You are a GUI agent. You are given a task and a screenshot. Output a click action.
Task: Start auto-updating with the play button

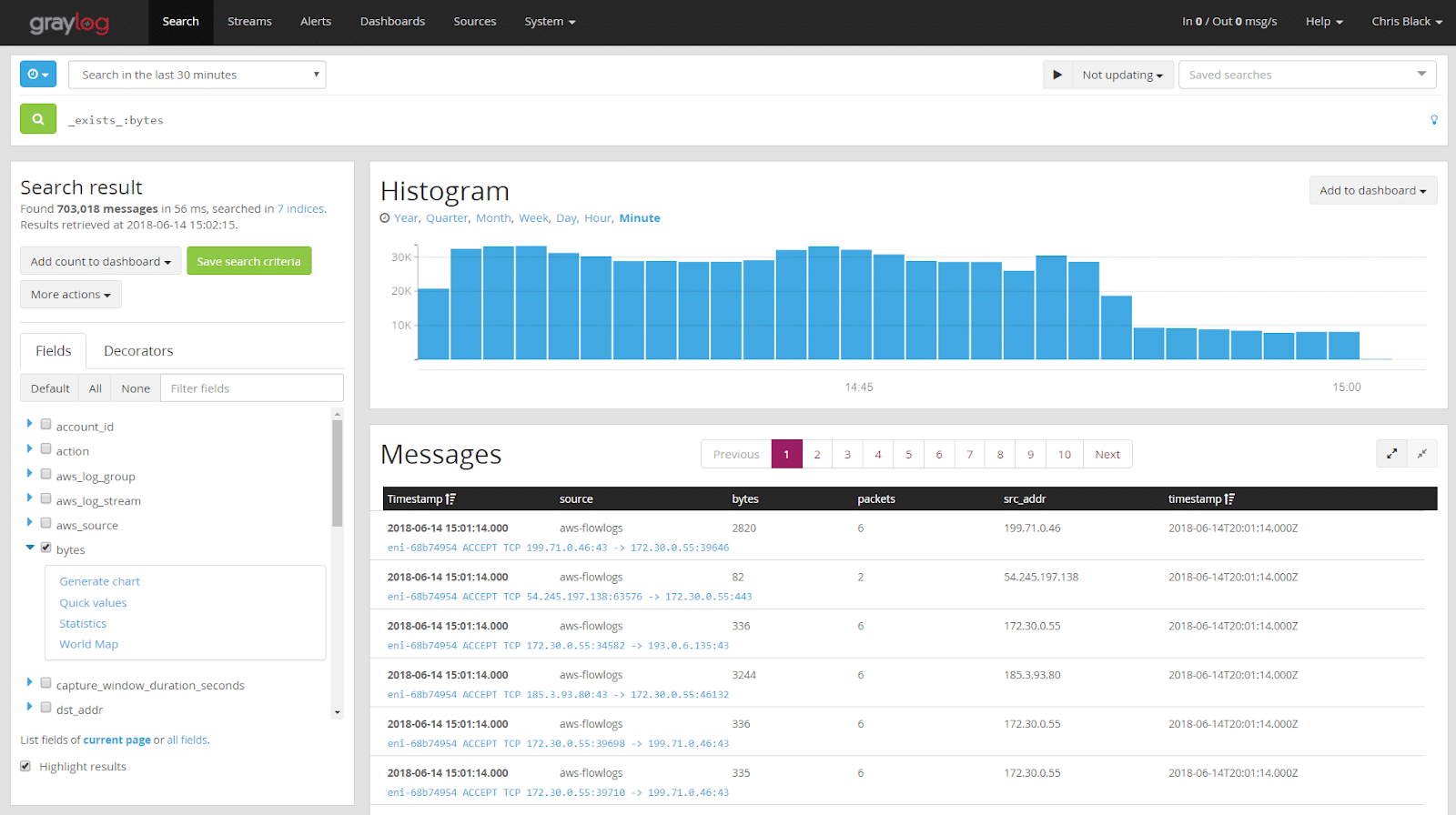[1057, 75]
